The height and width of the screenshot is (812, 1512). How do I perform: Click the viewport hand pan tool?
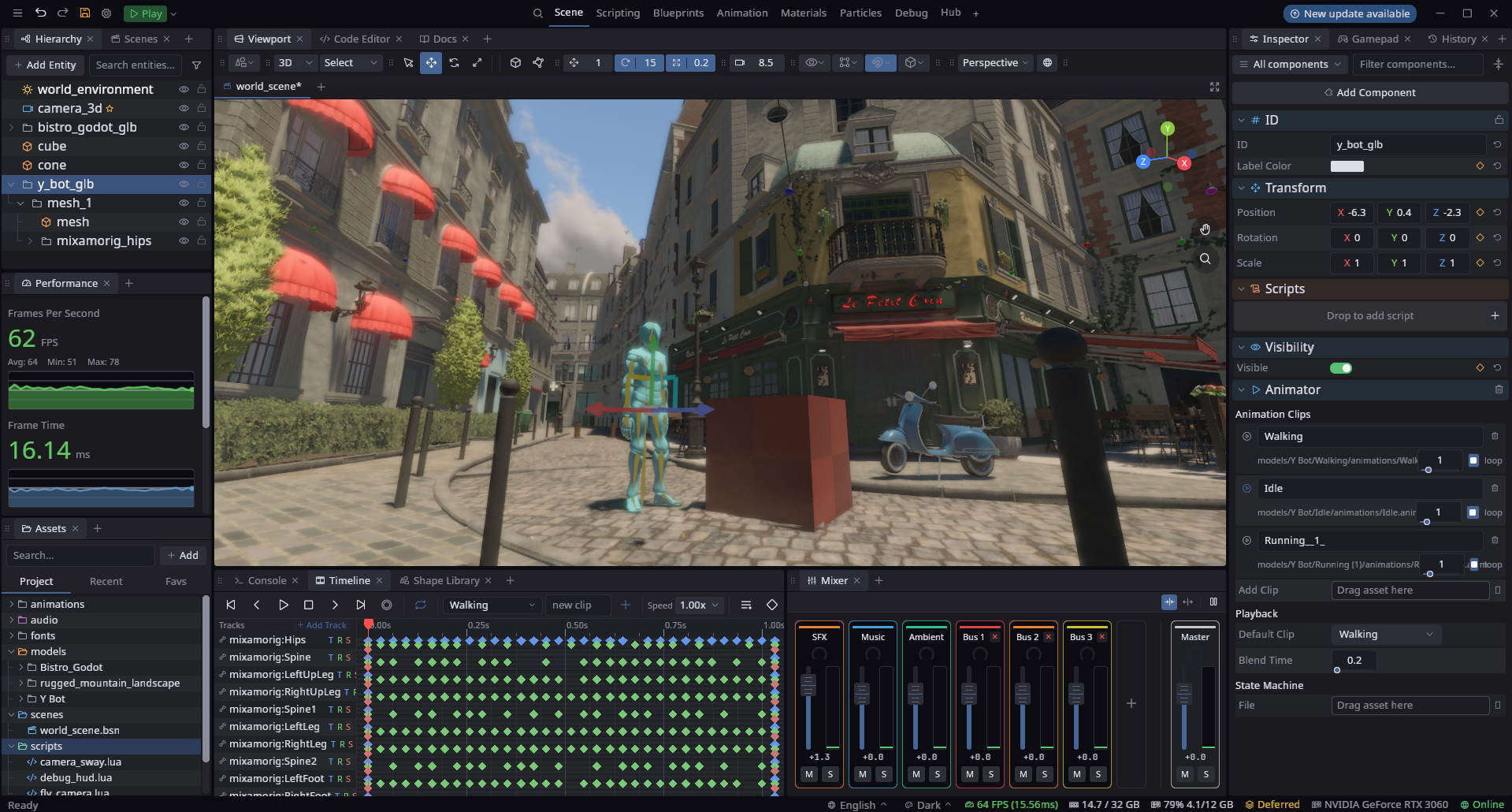[1205, 229]
